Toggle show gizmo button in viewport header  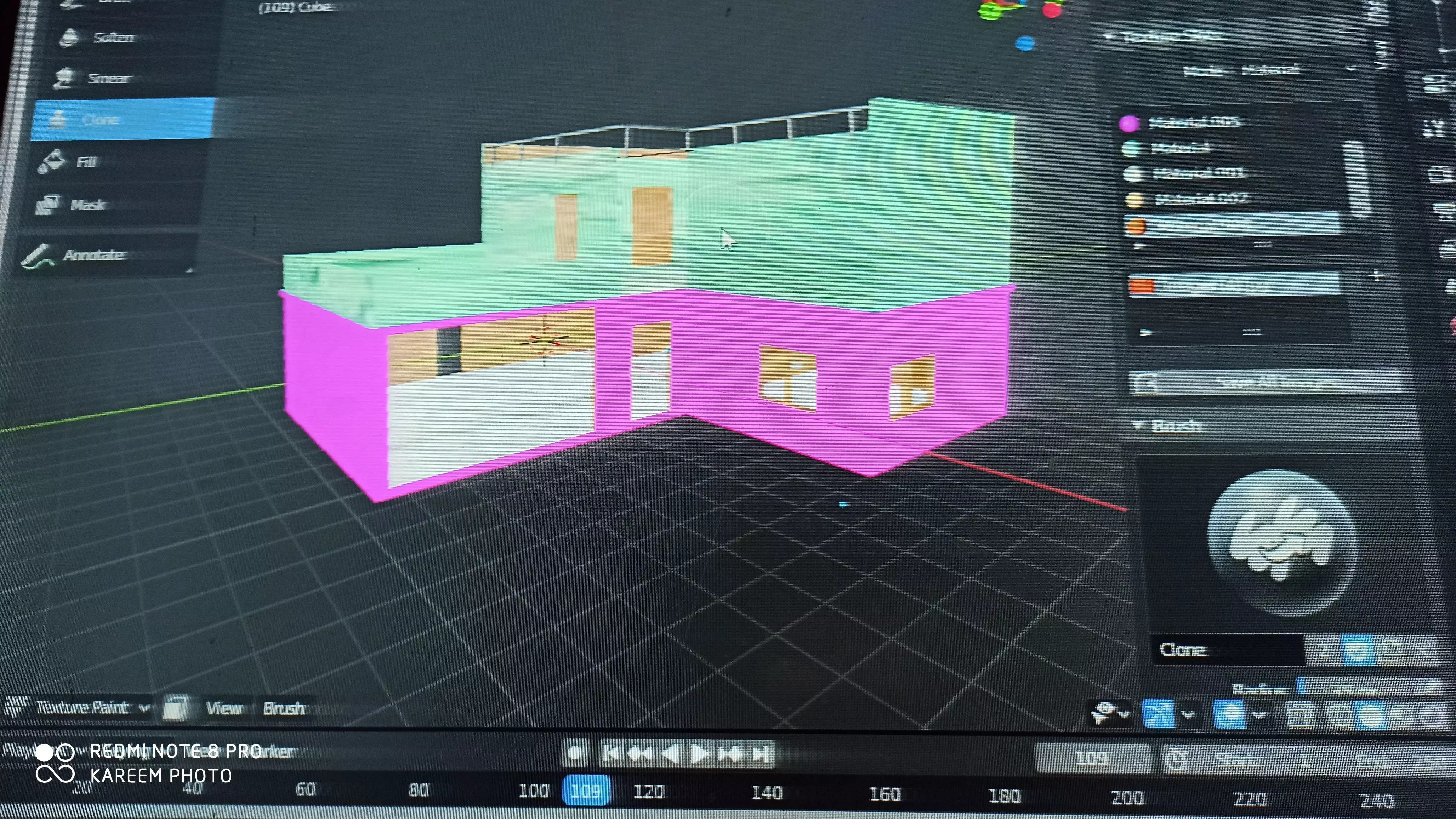1158,714
